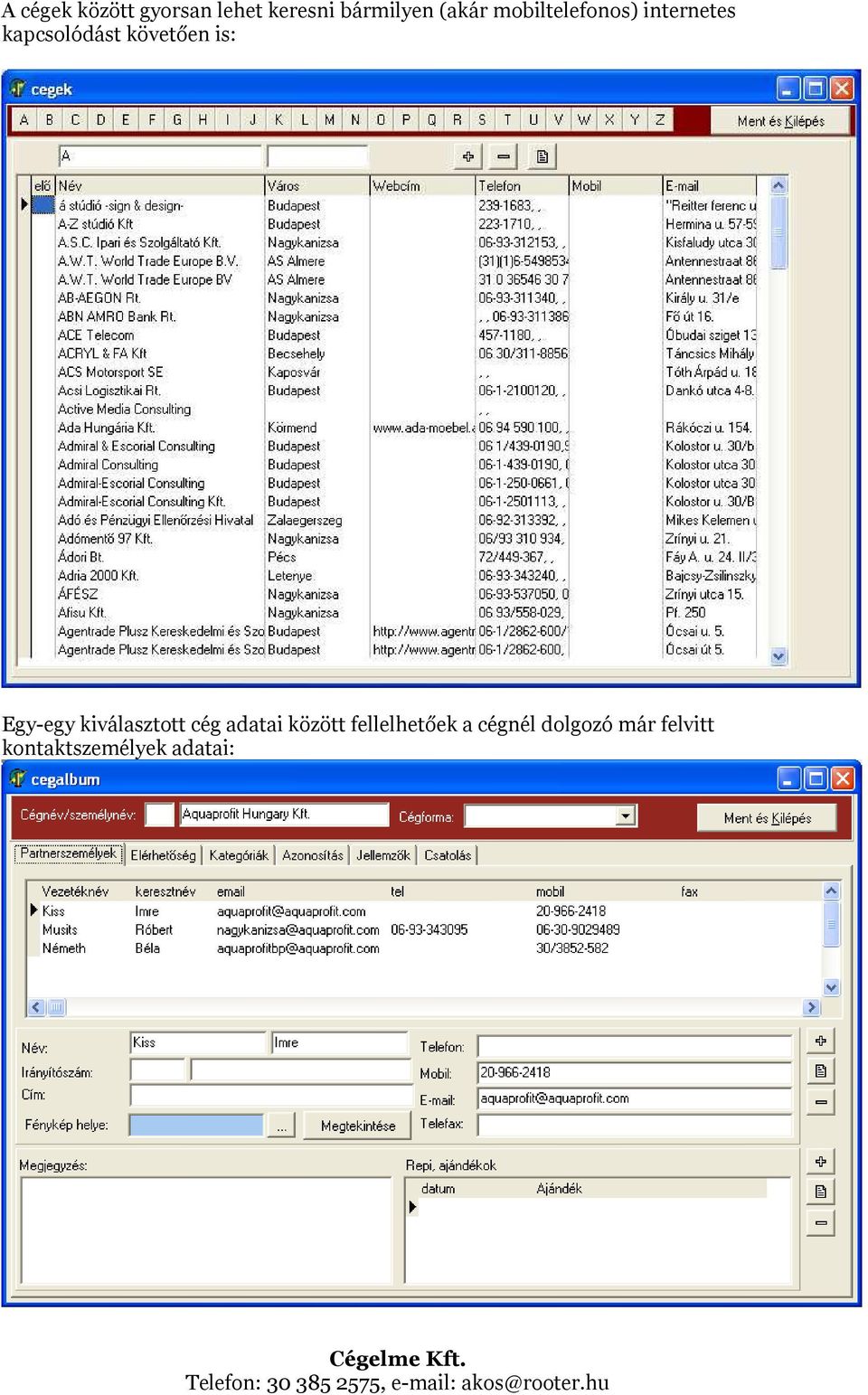Screen dimensions: 868x1395
Task: Filter companies by letter W
Action: pos(584,119)
